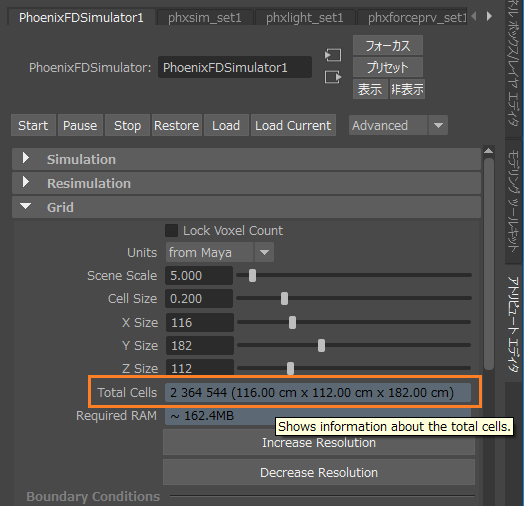Click the Stop button

(127, 126)
